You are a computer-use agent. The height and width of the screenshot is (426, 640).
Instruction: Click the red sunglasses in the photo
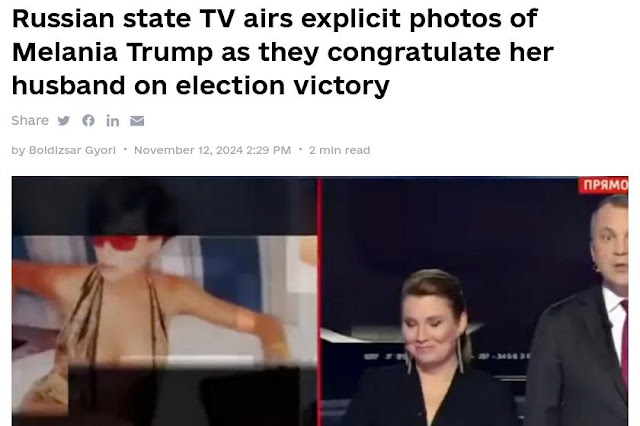[x=115, y=243]
